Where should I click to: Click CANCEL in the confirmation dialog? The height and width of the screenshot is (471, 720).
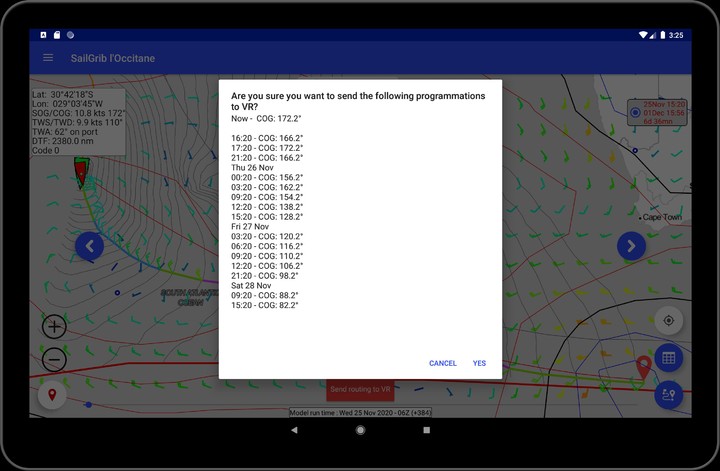[x=443, y=363]
